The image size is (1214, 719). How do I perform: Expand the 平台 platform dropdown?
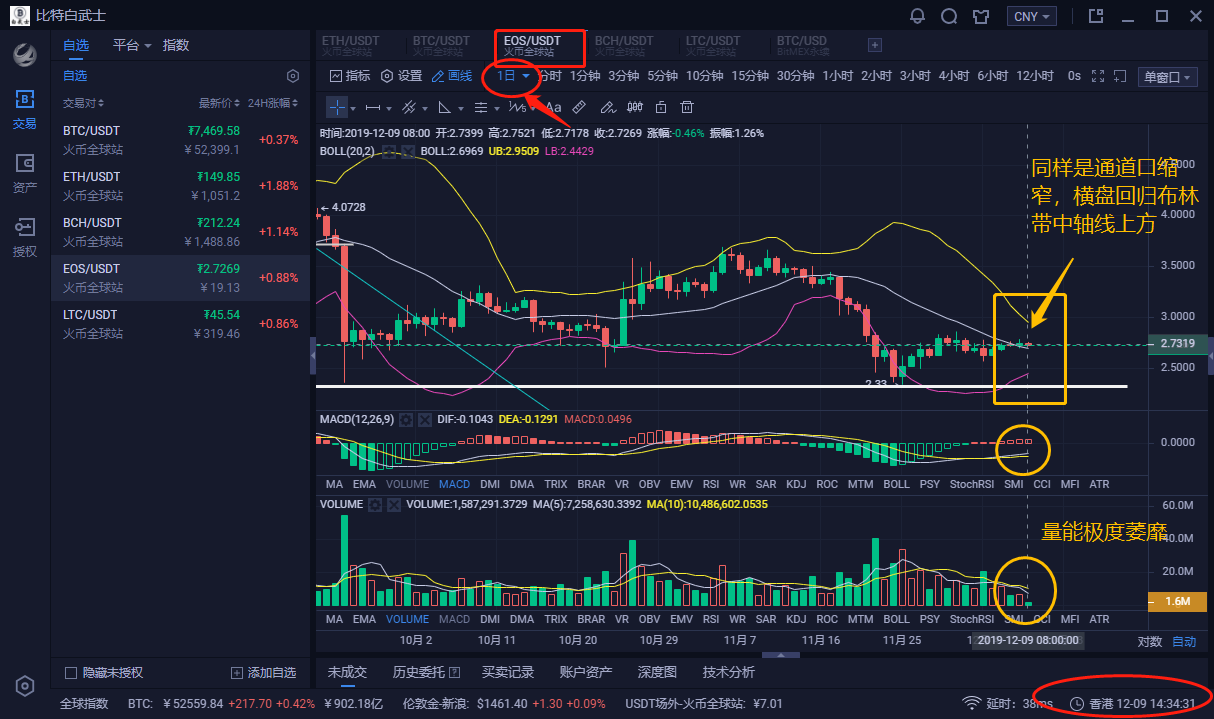click(131, 45)
